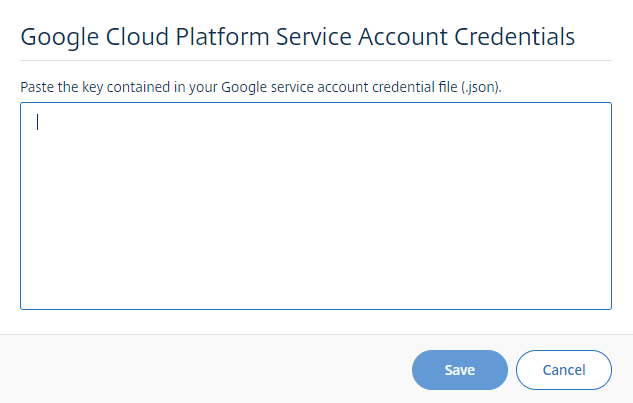Click the center of the key text area
The width and height of the screenshot is (633, 403).
pyautogui.click(x=315, y=205)
